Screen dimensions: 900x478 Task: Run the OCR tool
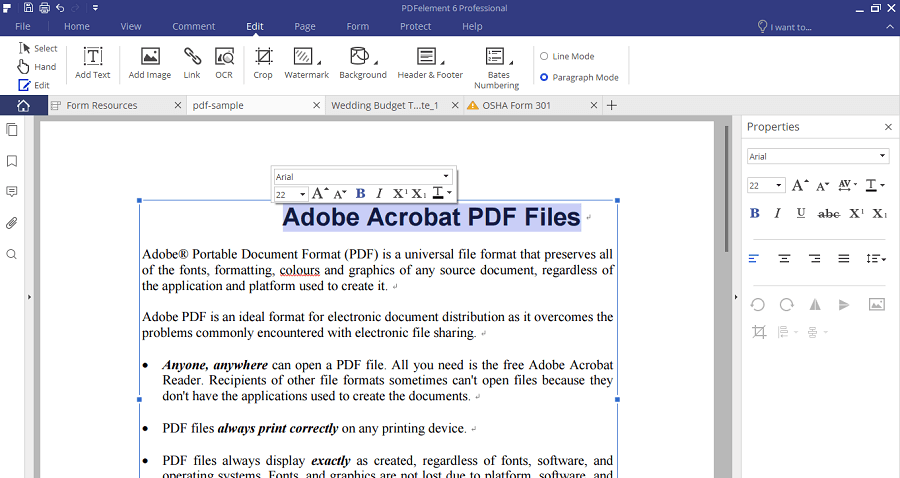tap(224, 63)
